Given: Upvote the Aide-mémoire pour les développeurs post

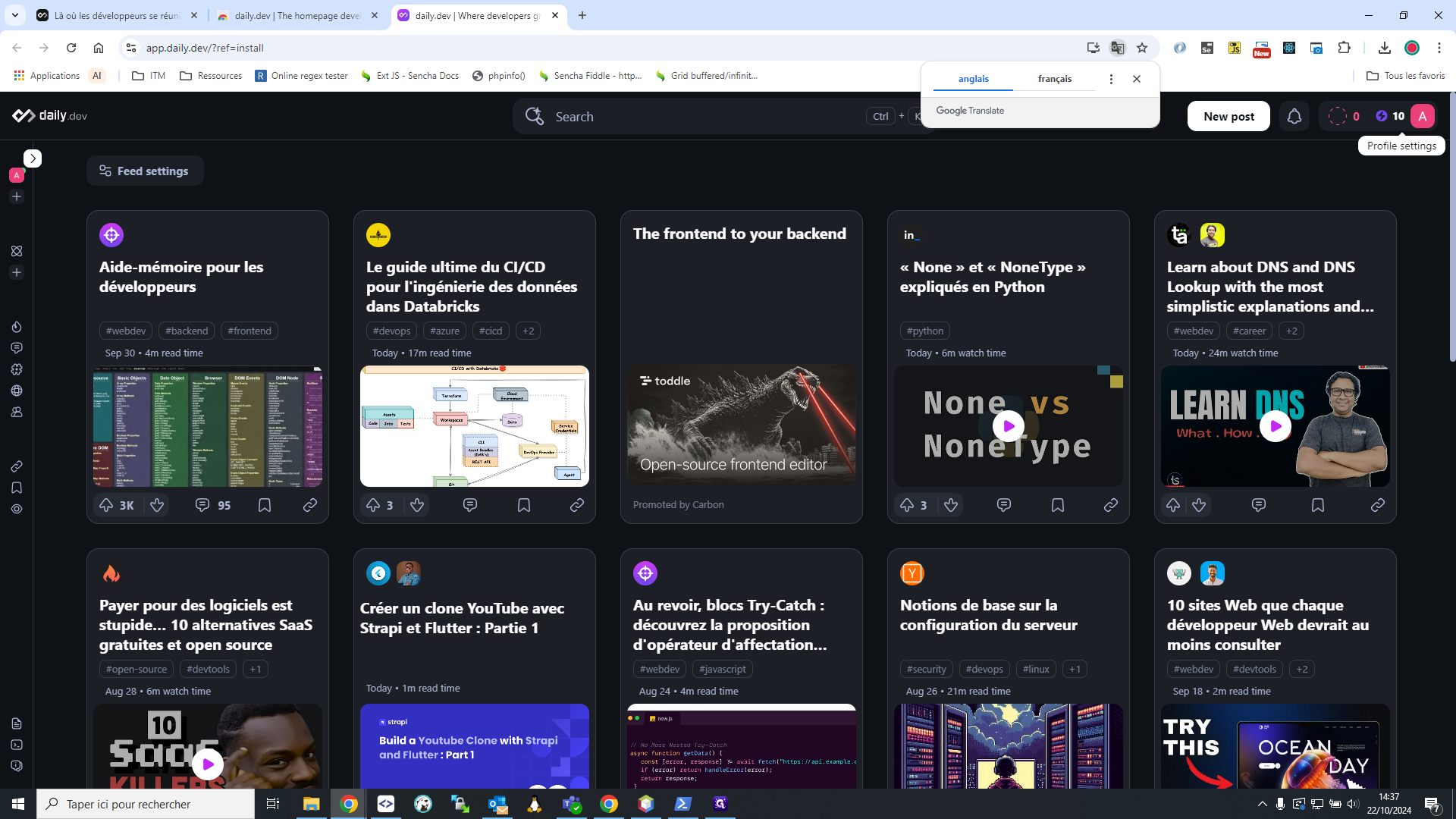Looking at the screenshot, I should coord(106,505).
